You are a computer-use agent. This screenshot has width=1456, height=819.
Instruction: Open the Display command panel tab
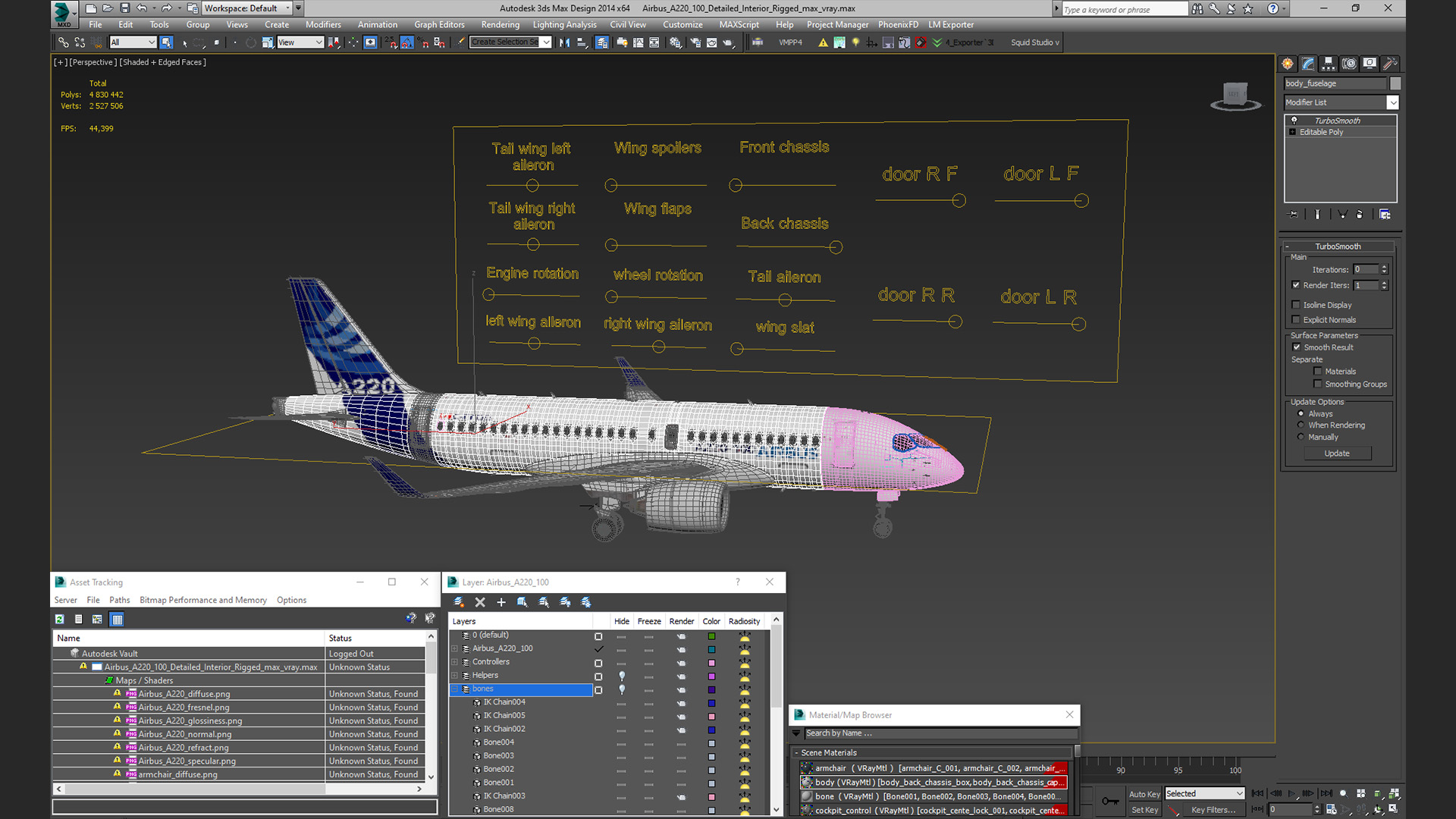point(1370,64)
